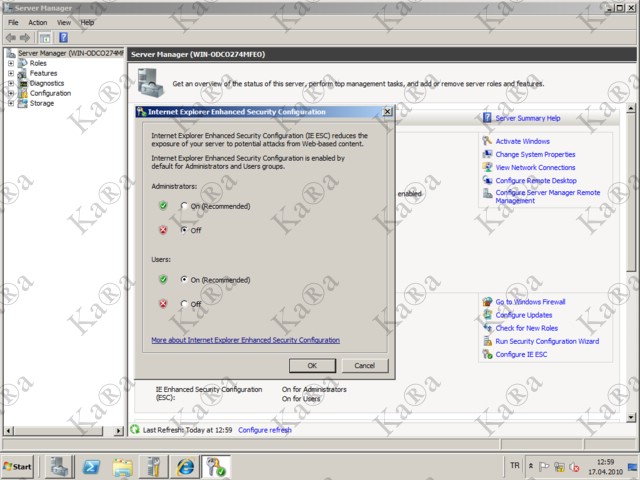Click the Configure refresh link
Image resolution: width=640 pixels, height=480 pixels.
pyautogui.click(x=264, y=430)
